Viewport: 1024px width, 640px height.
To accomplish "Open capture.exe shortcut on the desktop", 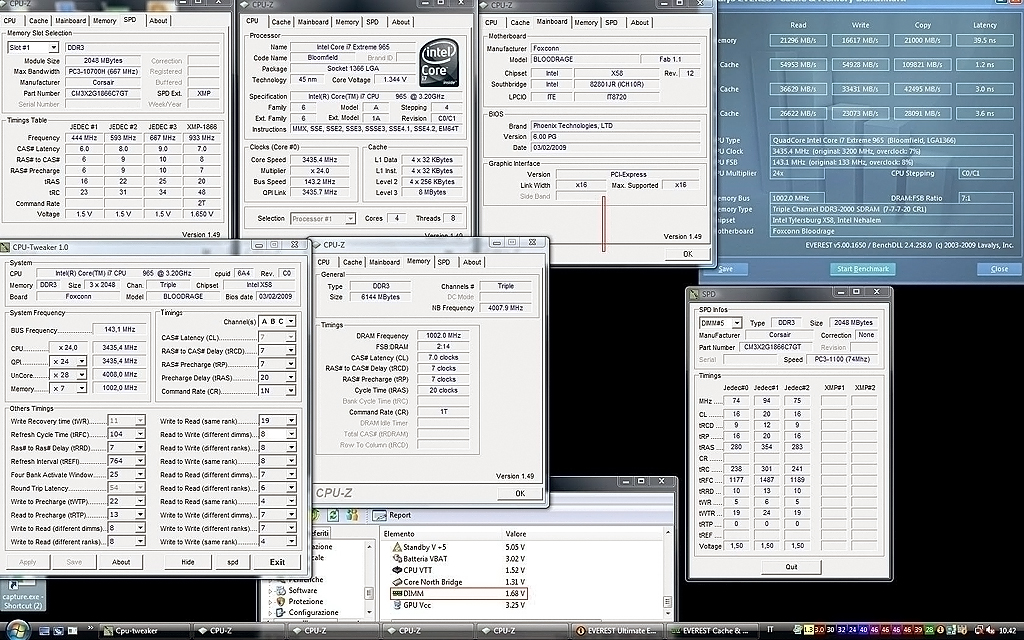I will coord(22,596).
